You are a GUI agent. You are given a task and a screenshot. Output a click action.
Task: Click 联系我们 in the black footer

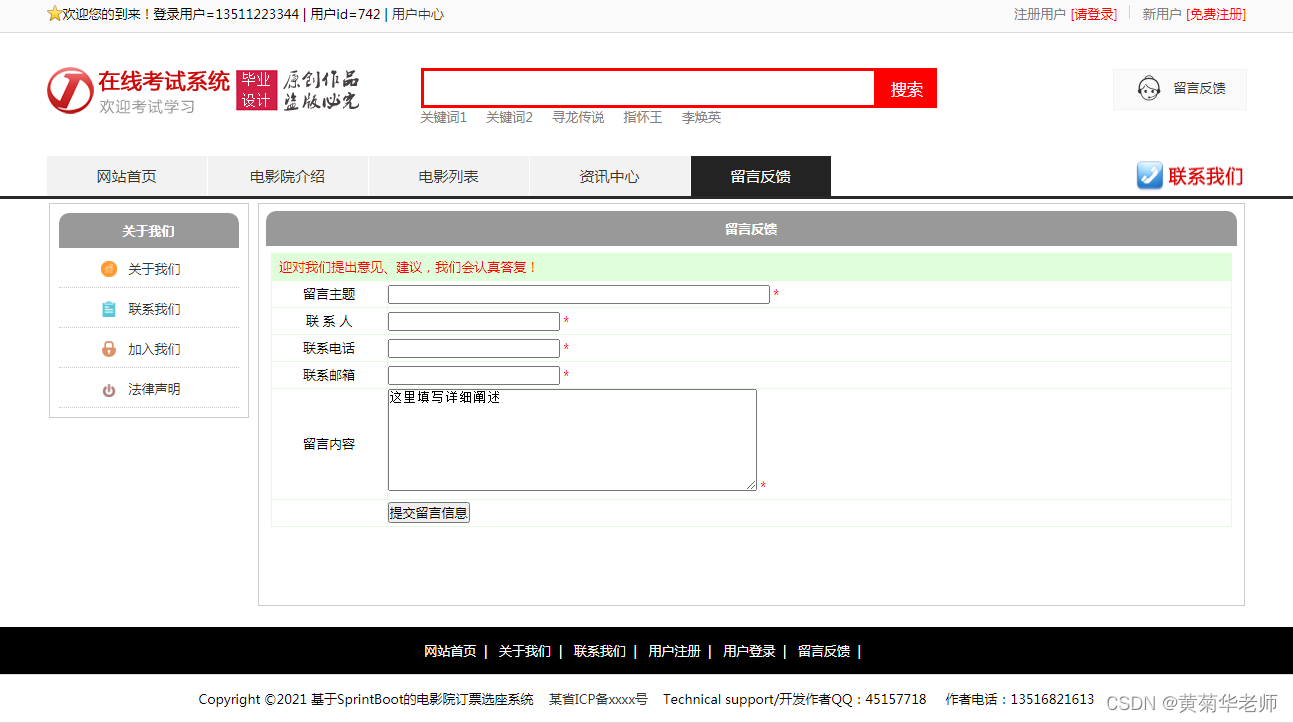pos(600,651)
